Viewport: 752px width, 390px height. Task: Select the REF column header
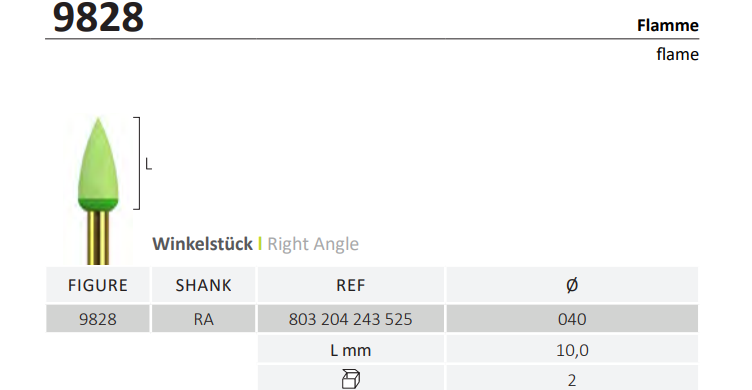351,285
